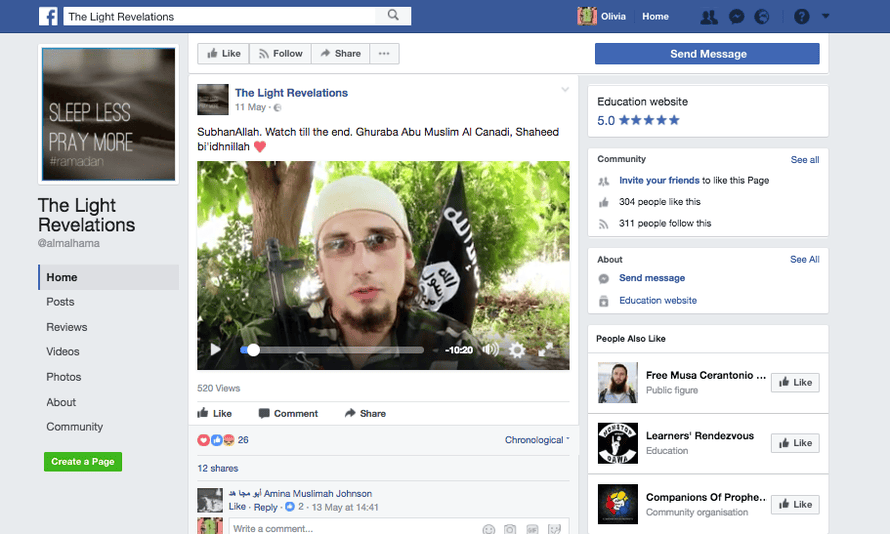Viewport: 890px width, 534px height.
Task: Open the post options chevron
Action: [x=565, y=90]
